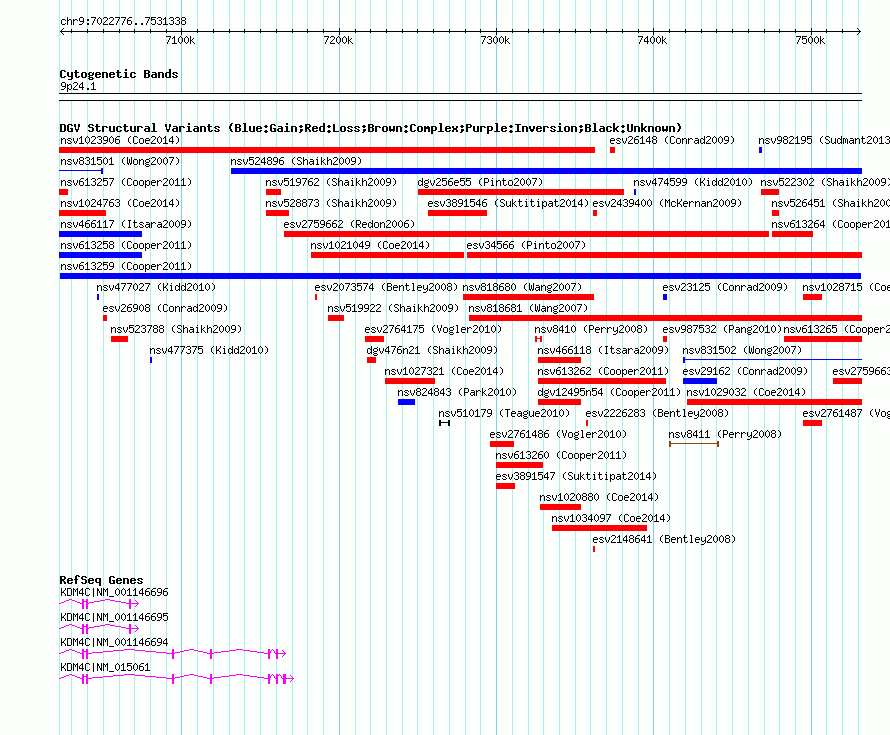Select the nsv477375 (Kidd2010) variant label
Viewport: 890px width, 735px height.
click(x=209, y=350)
